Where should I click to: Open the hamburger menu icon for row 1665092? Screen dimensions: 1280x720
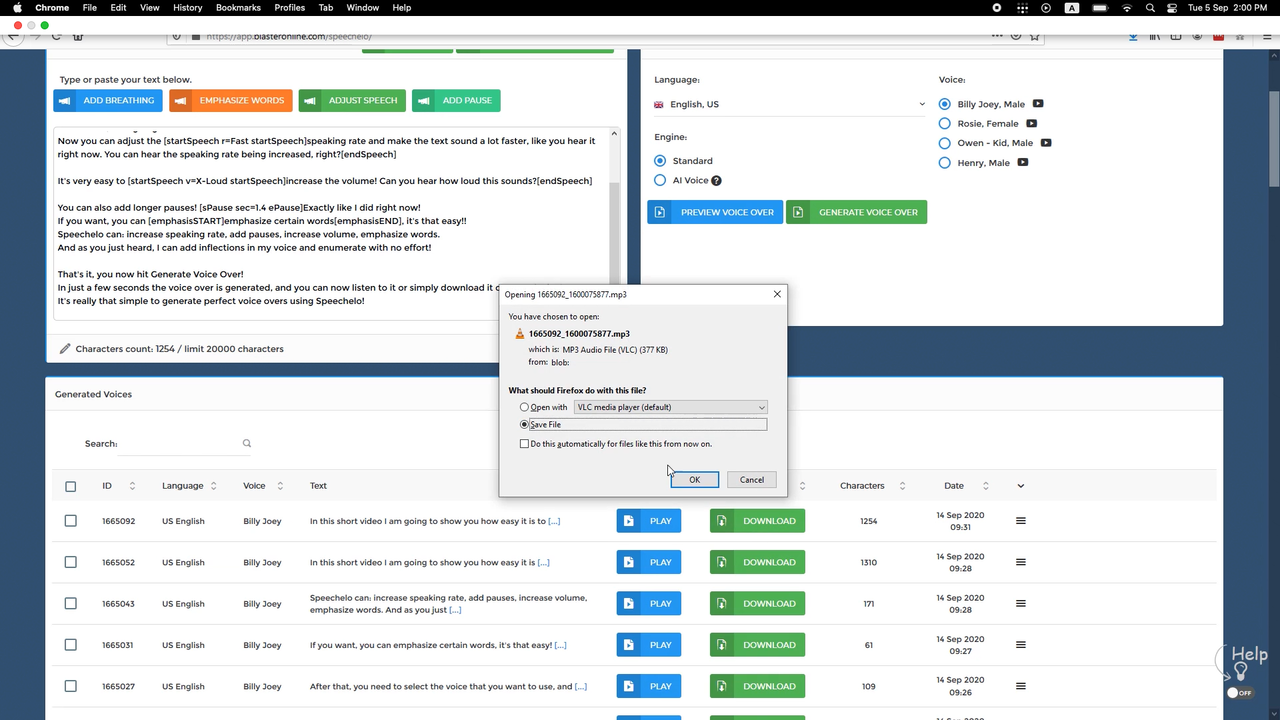pos(1021,521)
